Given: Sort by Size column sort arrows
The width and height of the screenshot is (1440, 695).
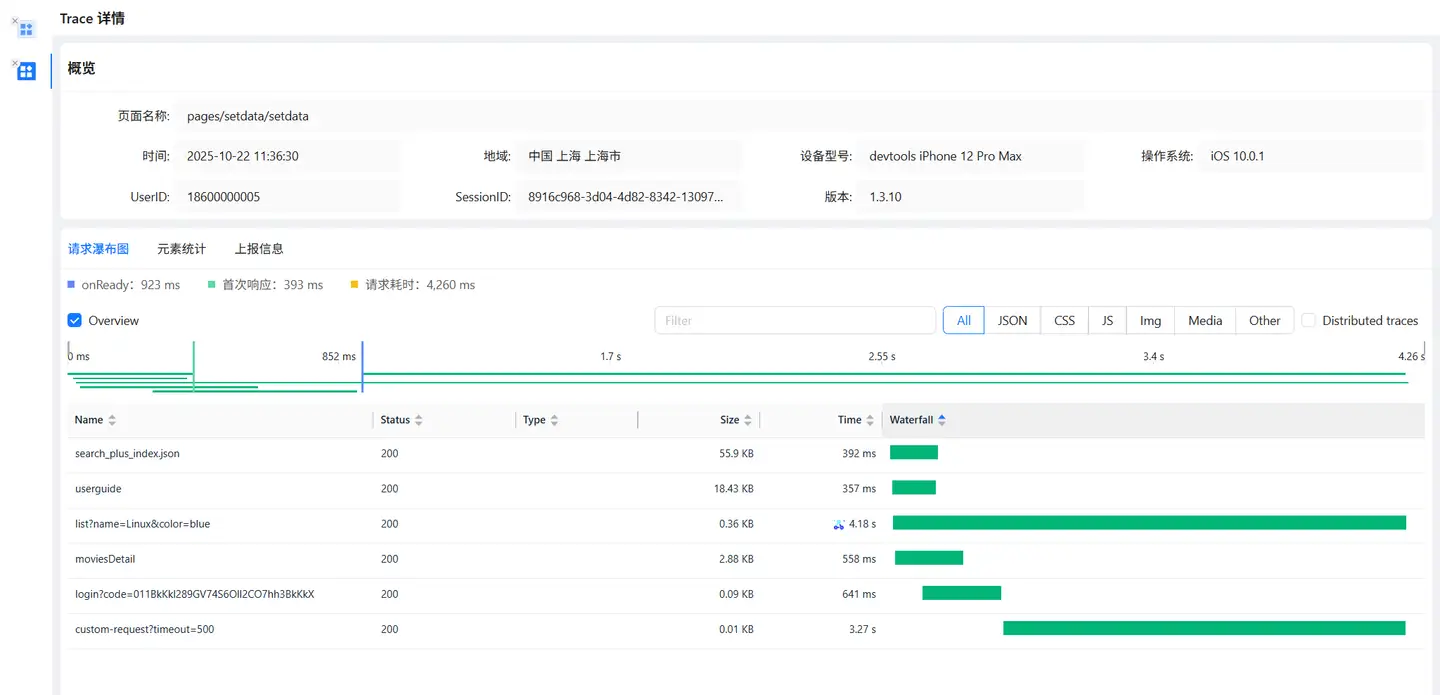Looking at the screenshot, I should point(748,420).
